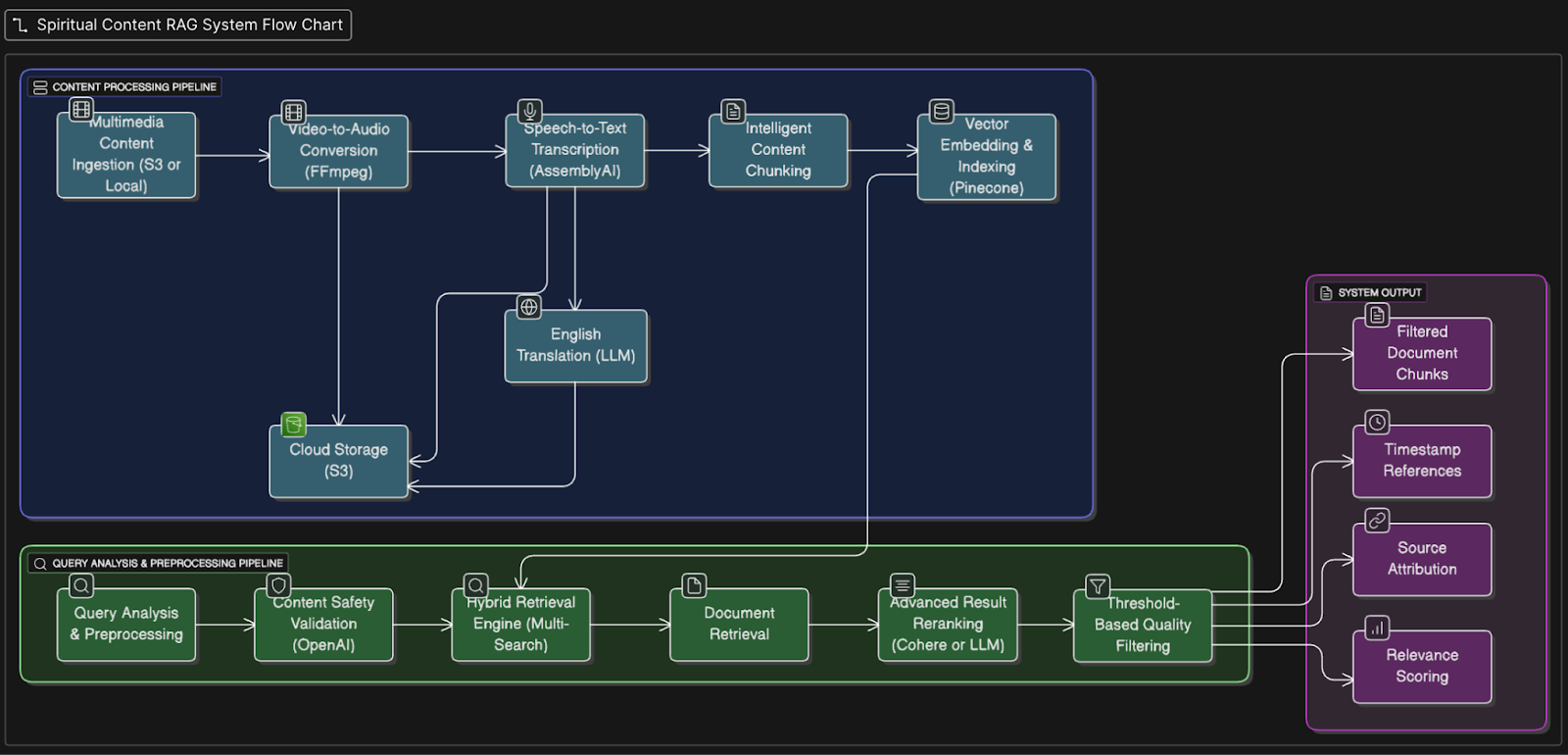Click the bar chart icon on Relevance Scoring

(1377, 628)
